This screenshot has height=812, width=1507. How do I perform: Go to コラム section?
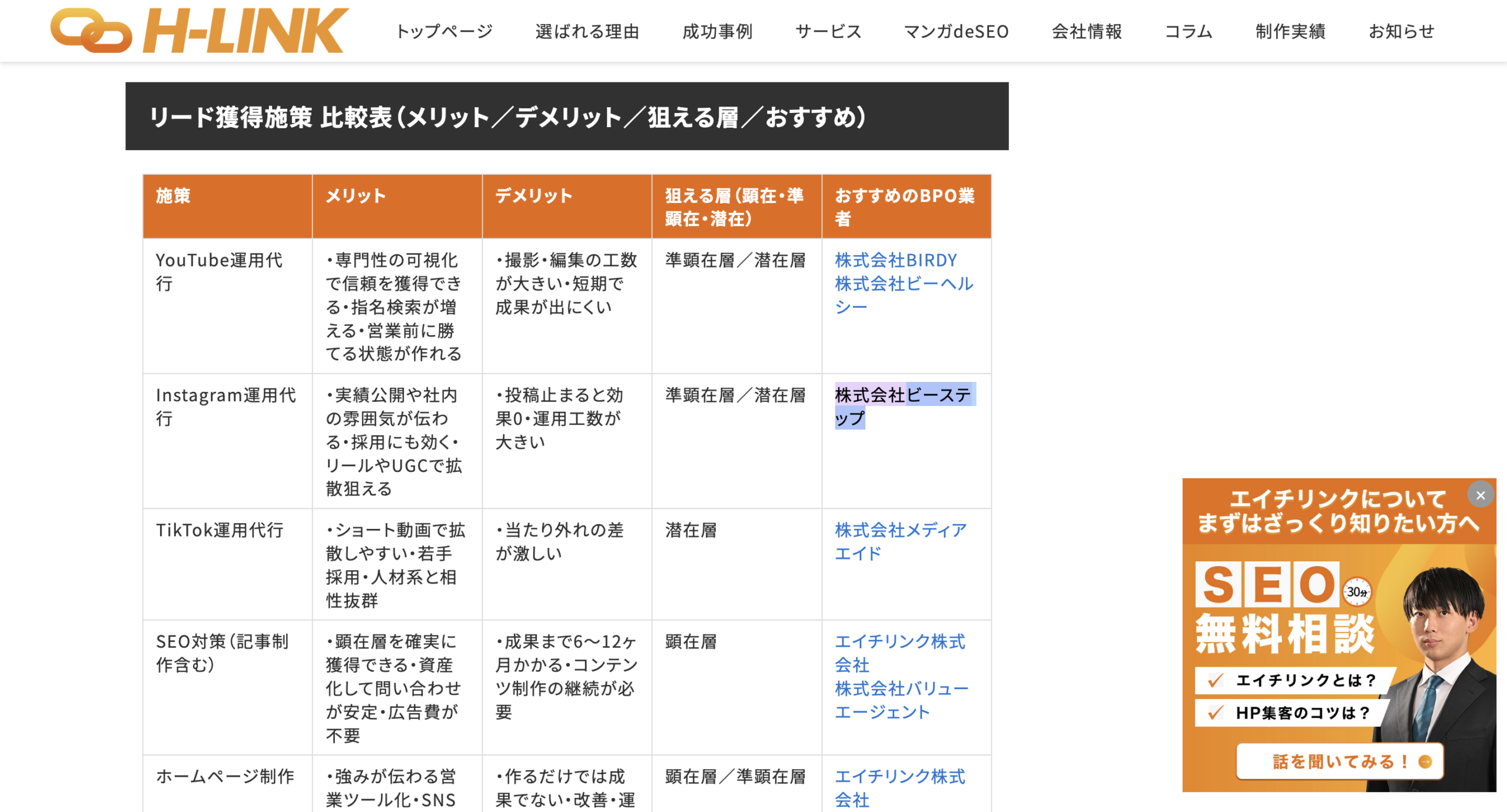point(1189,31)
